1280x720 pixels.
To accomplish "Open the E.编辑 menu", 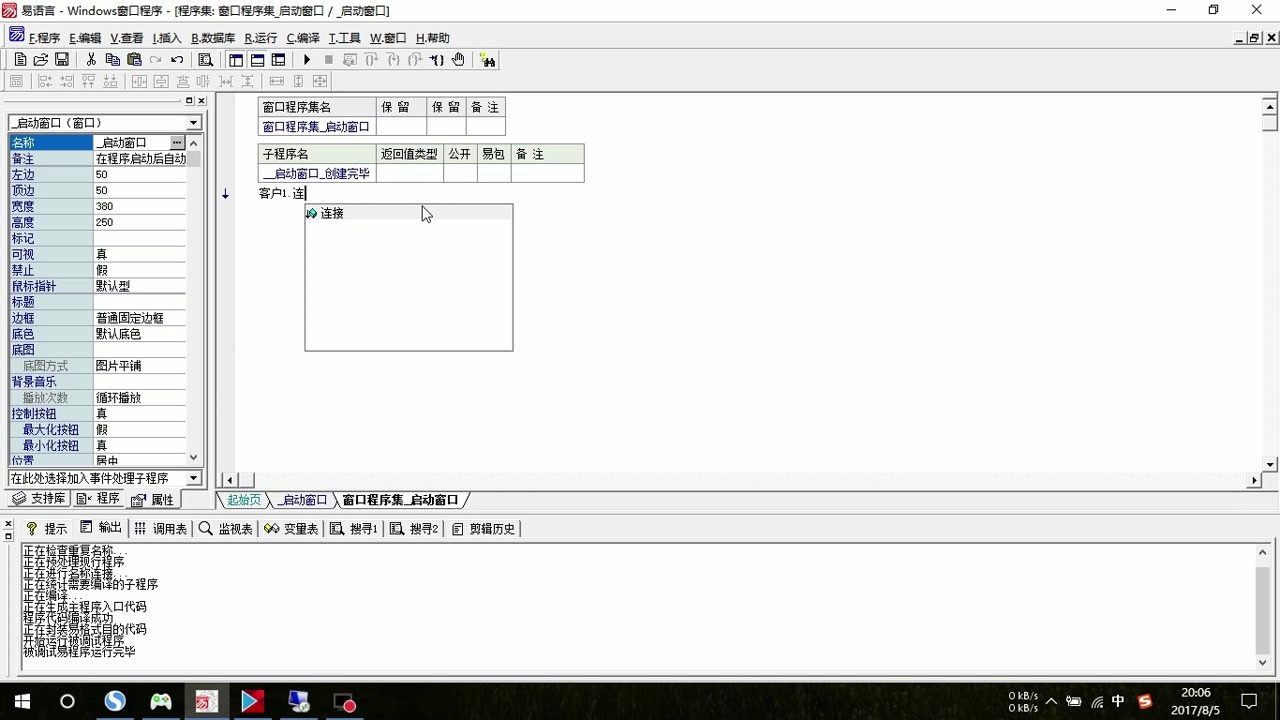I will [85, 38].
